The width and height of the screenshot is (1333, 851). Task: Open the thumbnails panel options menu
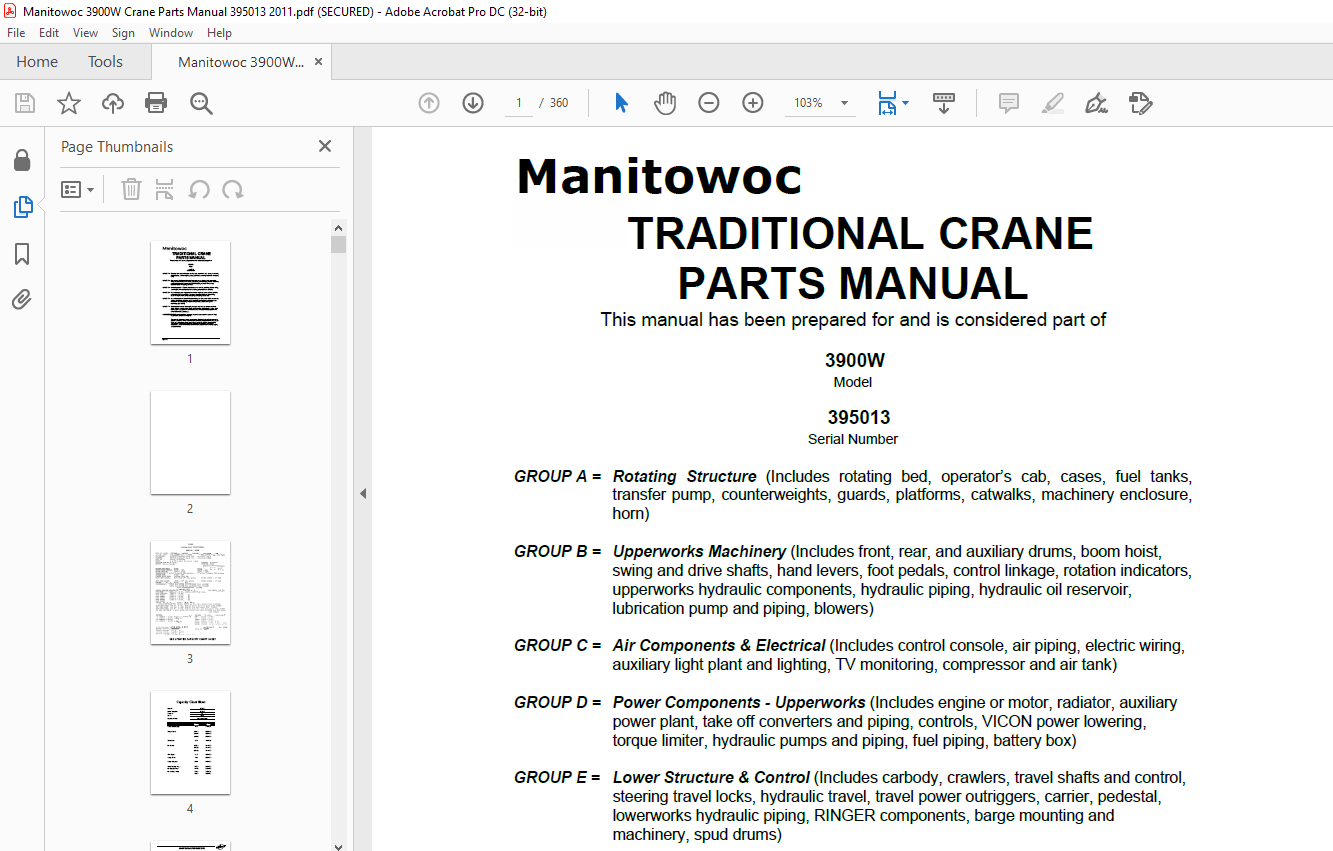(78, 189)
